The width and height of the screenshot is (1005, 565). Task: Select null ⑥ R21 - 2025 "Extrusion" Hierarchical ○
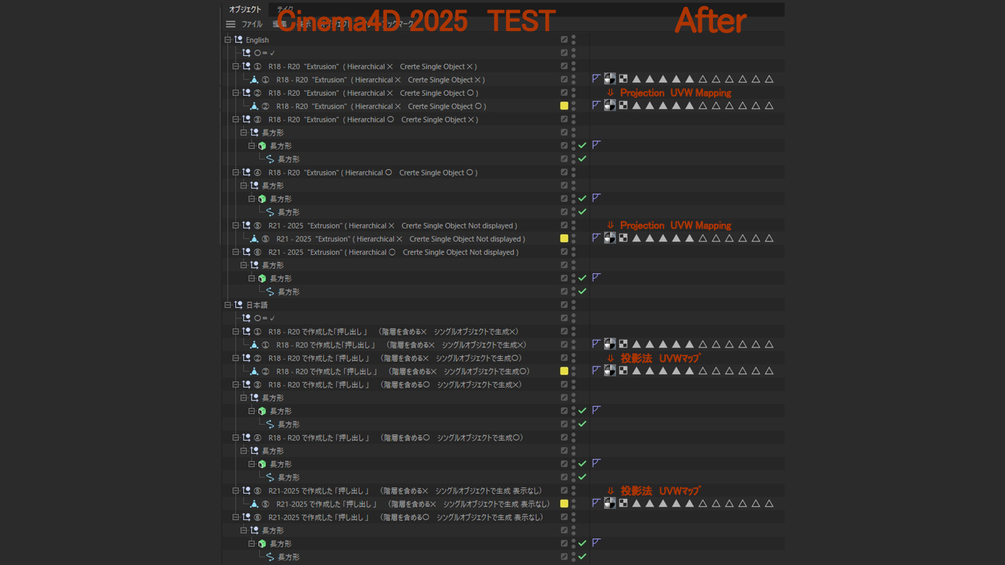[393, 252]
